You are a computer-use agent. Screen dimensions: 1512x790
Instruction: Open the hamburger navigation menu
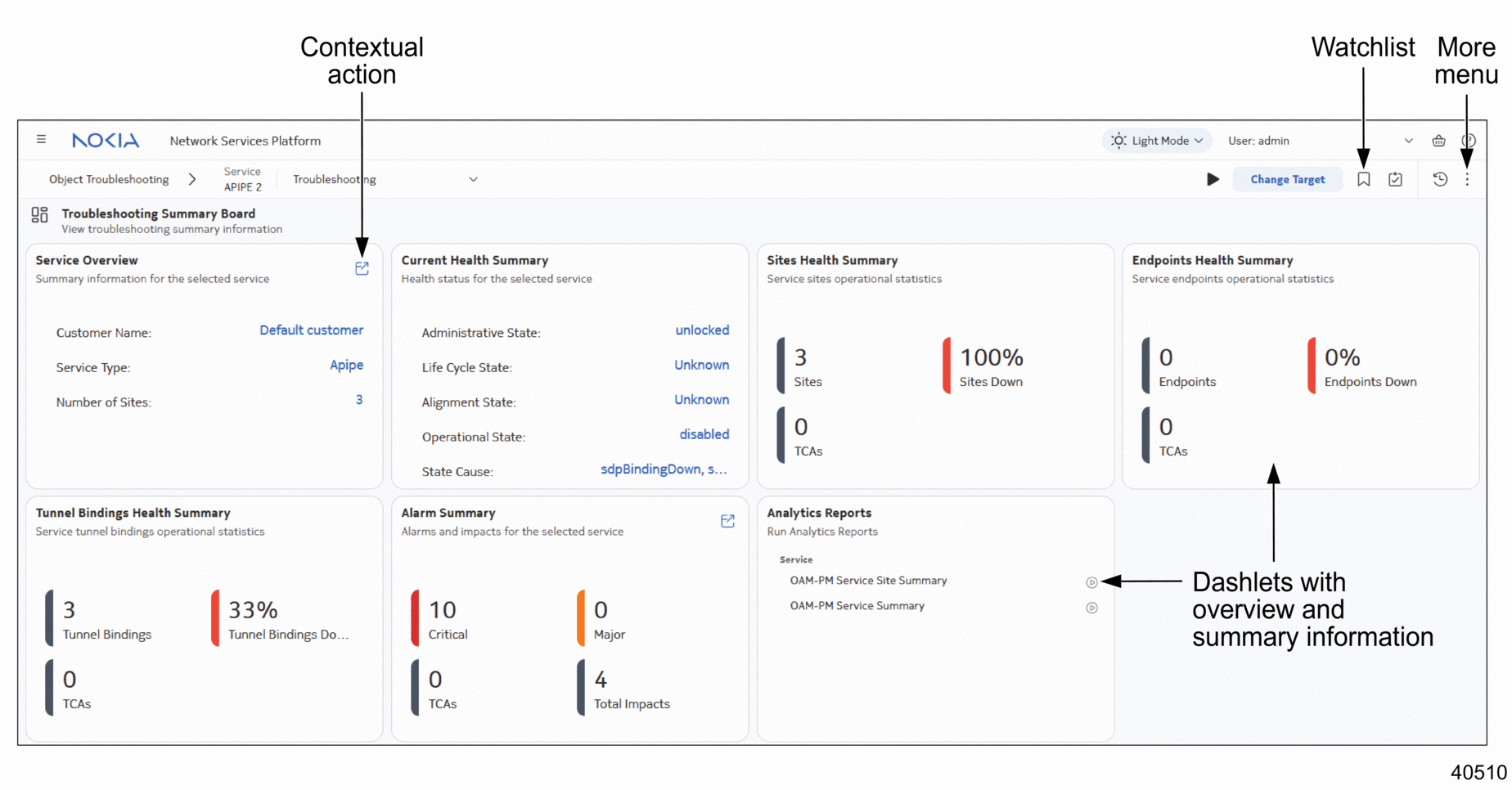tap(41, 139)
